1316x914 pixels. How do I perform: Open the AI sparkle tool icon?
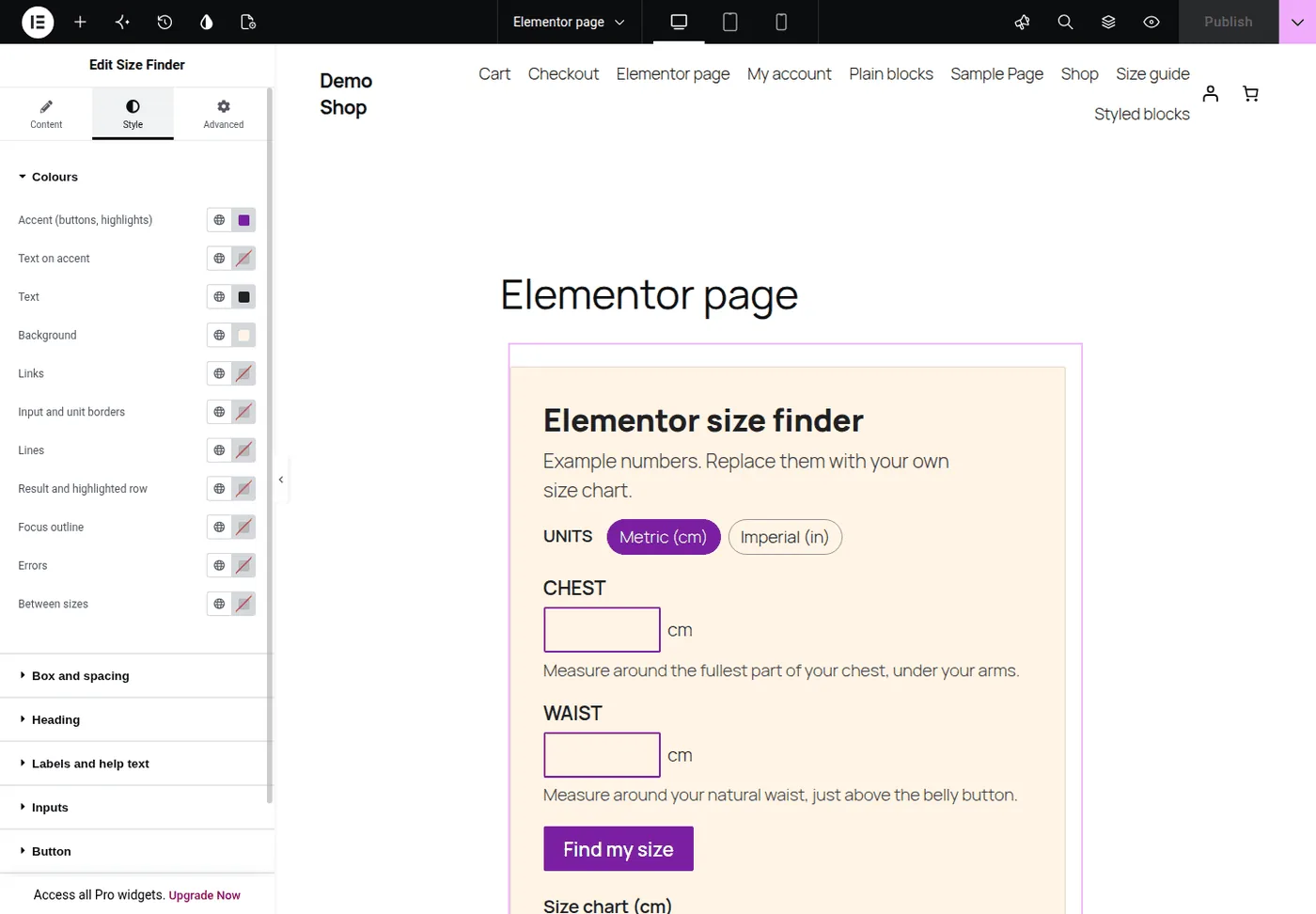[x=122, y=22]
